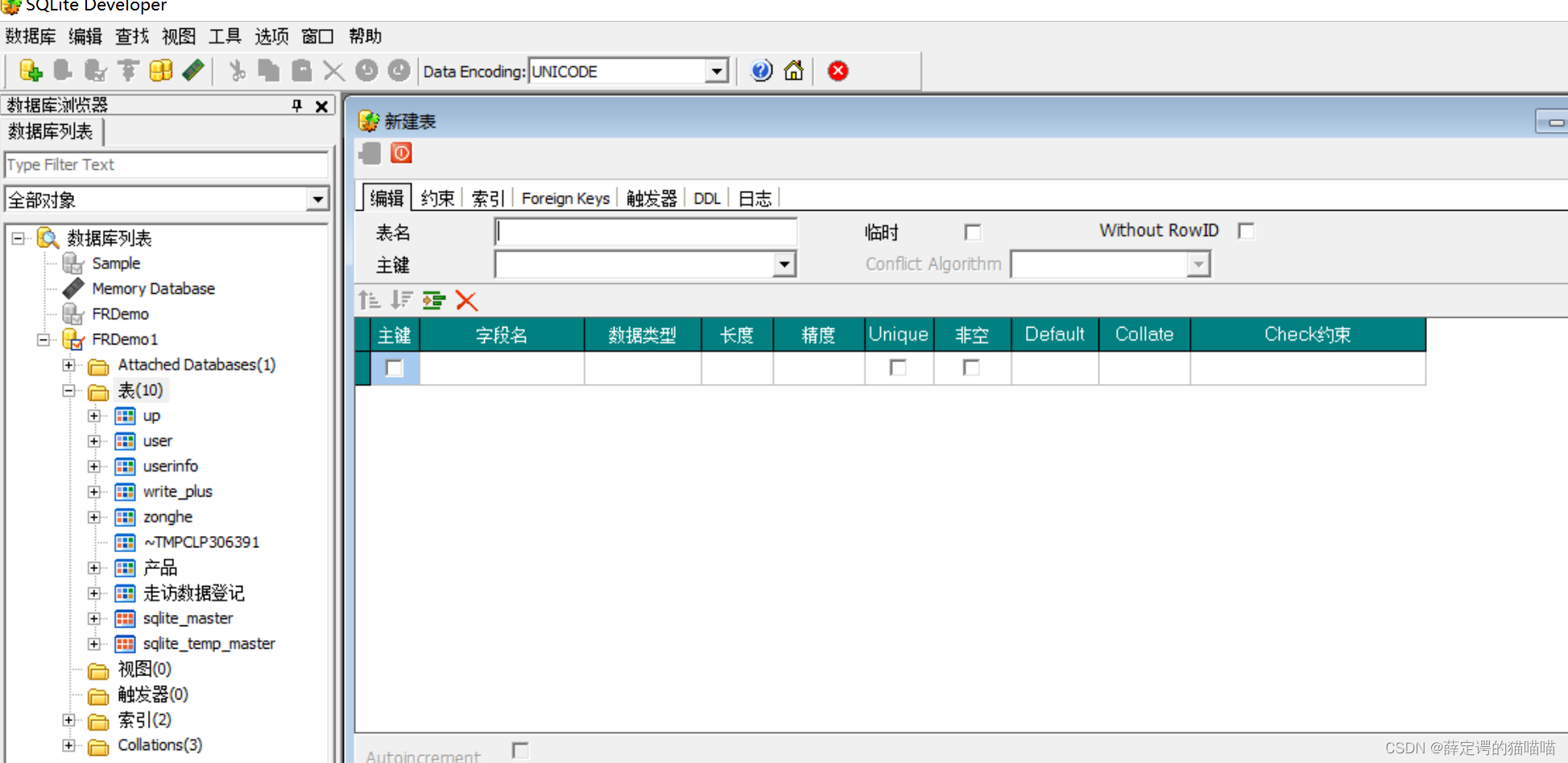This screenshot has height=763, width=1568.
Task: Open the 查找 menu
Action: click(132, 36)
